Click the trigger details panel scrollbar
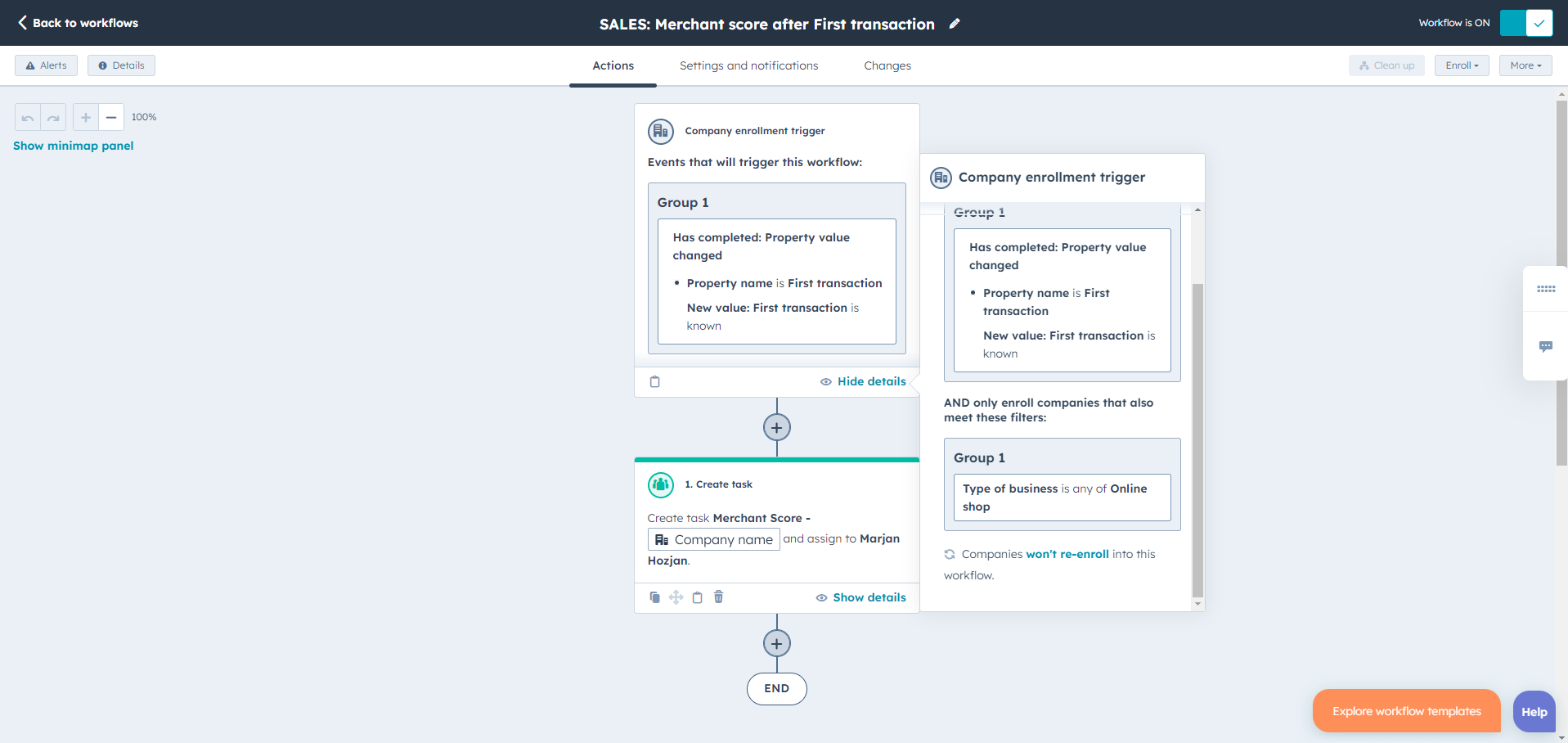The height and width of the screenshot is (743, 1568). [1197, 440]
